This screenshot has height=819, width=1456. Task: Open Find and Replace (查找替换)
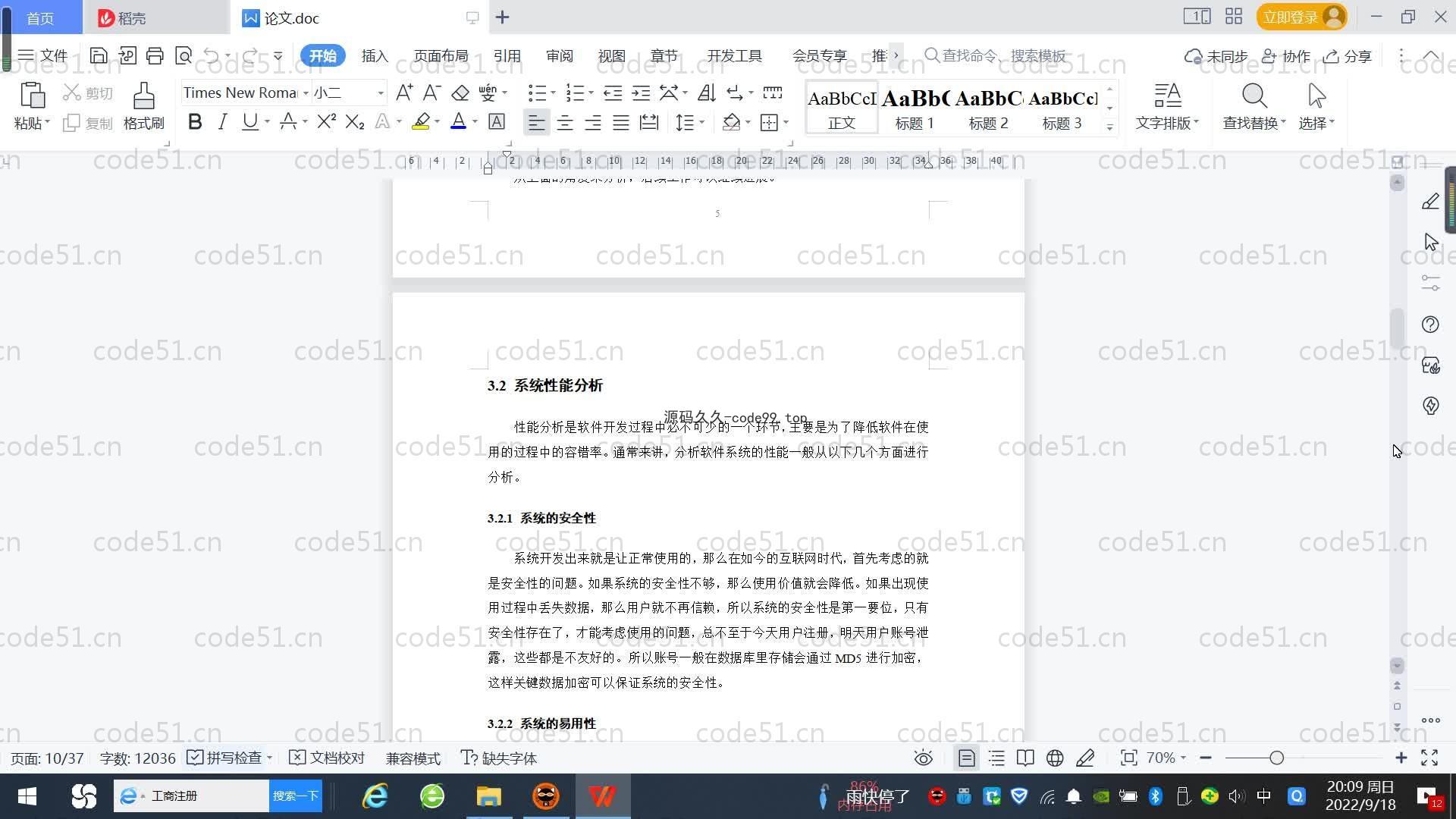coord(1254,107)
